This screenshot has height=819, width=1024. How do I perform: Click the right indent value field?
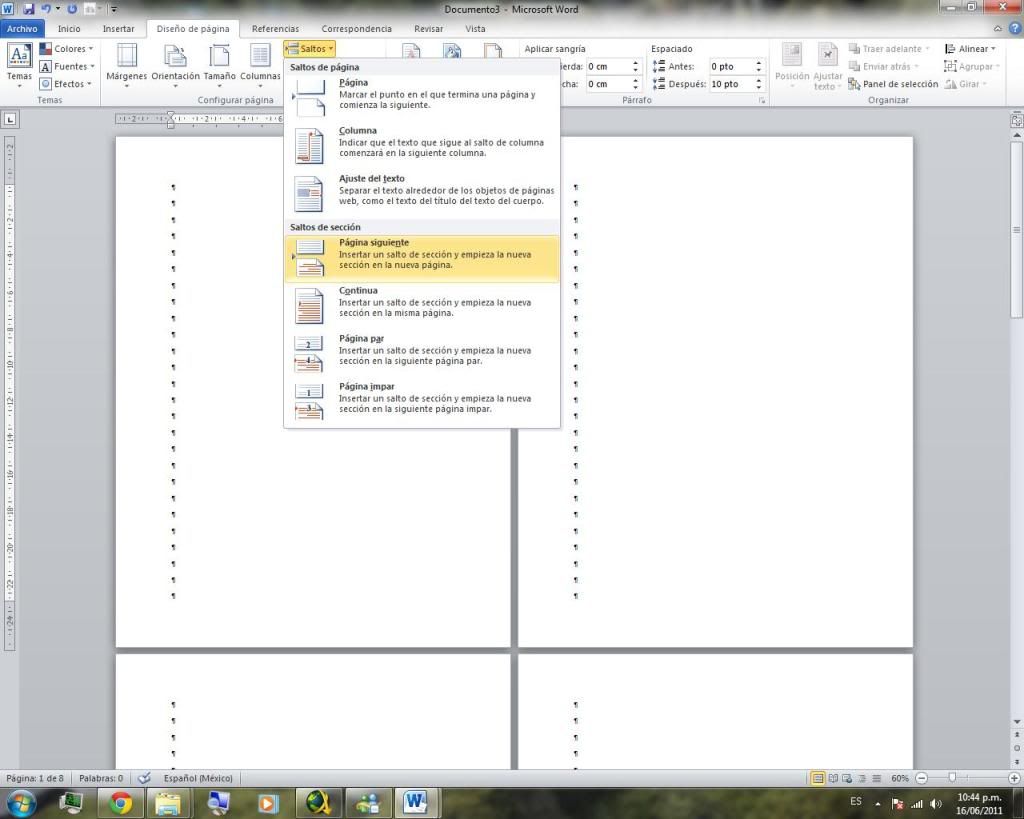(608, 84)
